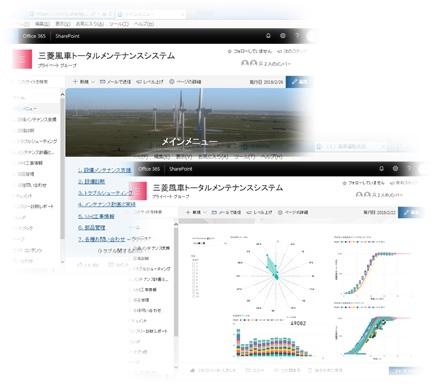Open the filter dropdown left of the radar chart
Screen dimensions: 433x391
tap(209, 243)
